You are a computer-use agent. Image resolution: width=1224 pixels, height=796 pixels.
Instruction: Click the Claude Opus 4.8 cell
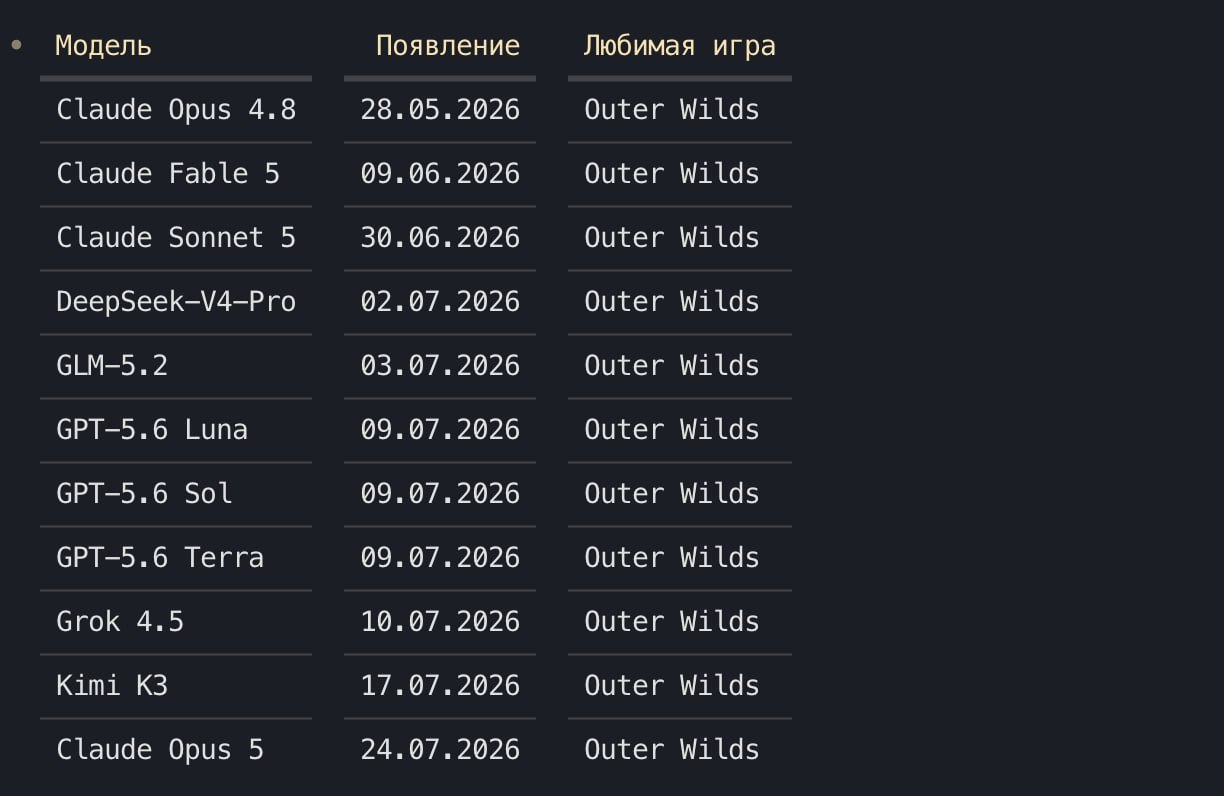176,110
